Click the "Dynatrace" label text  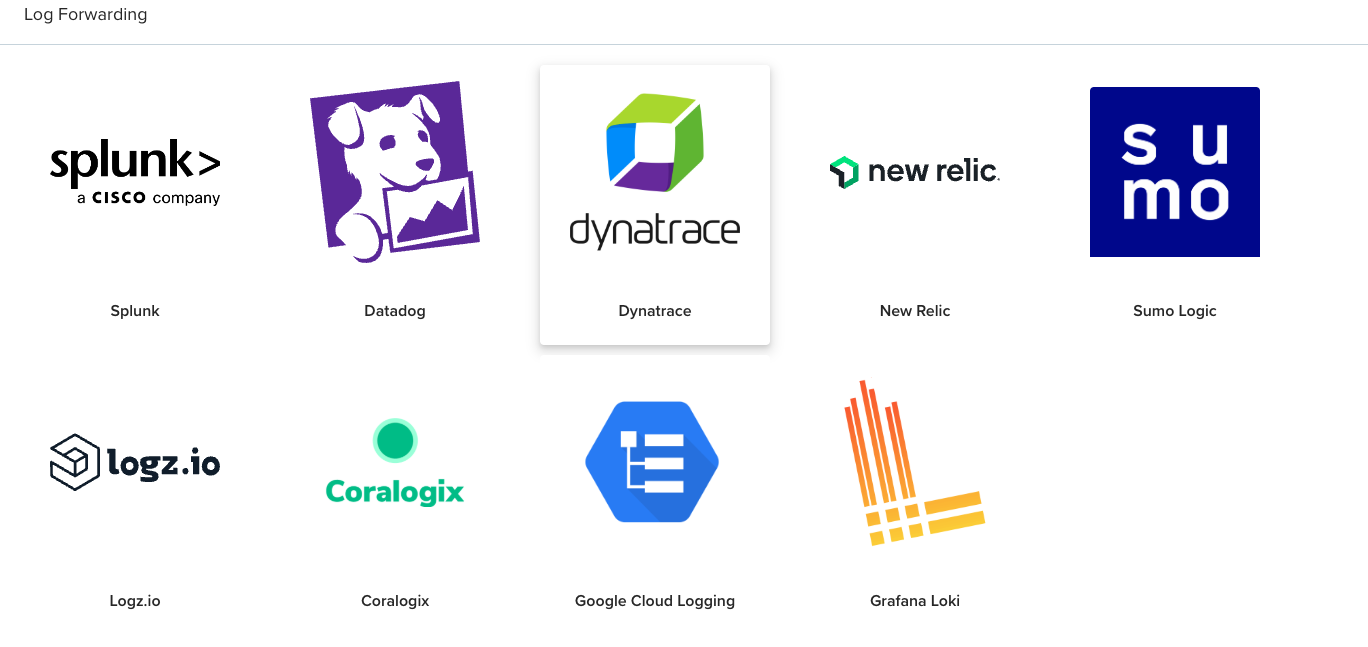[655, 311]
